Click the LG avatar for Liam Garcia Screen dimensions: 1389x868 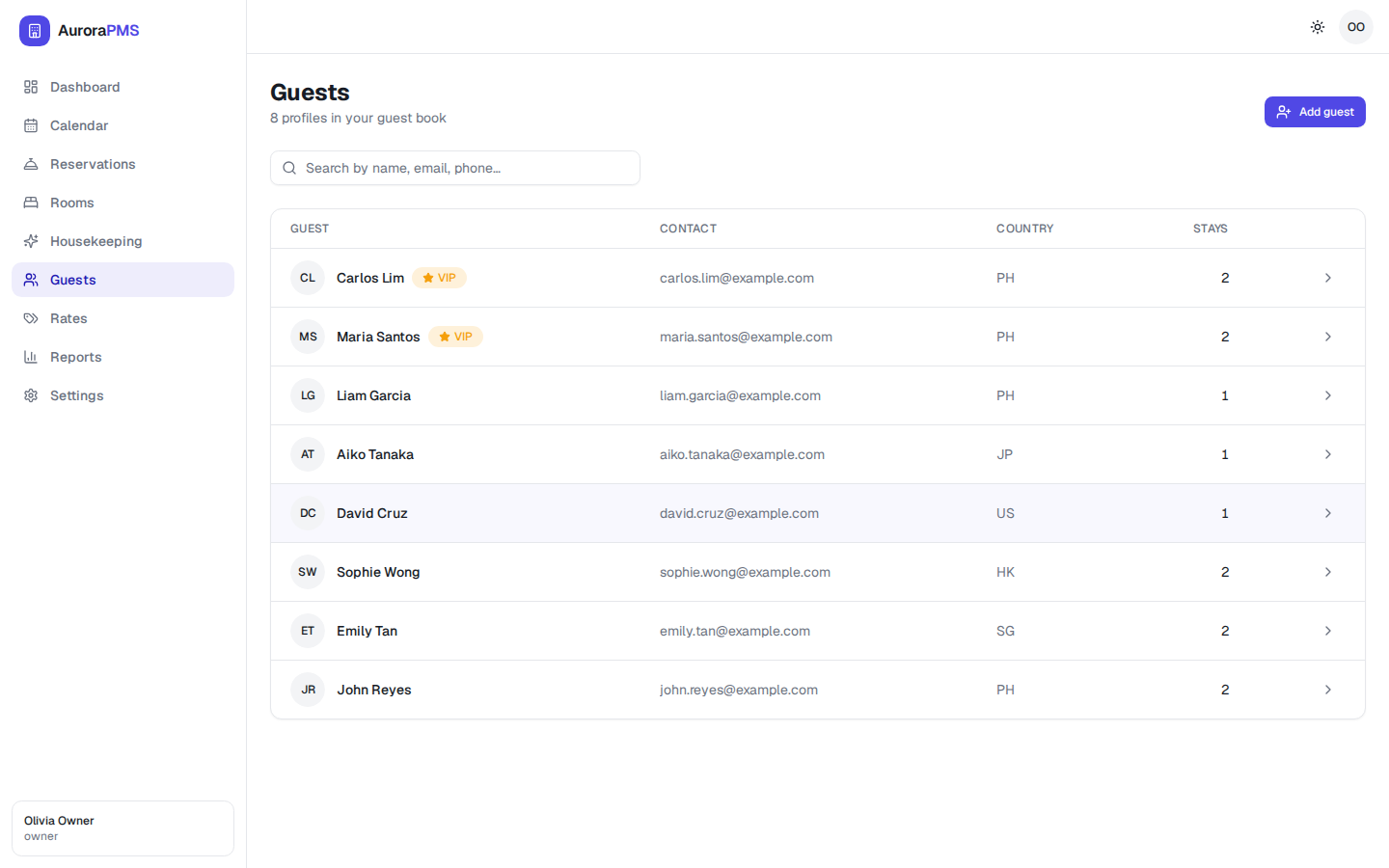click(x=308, y=395)
